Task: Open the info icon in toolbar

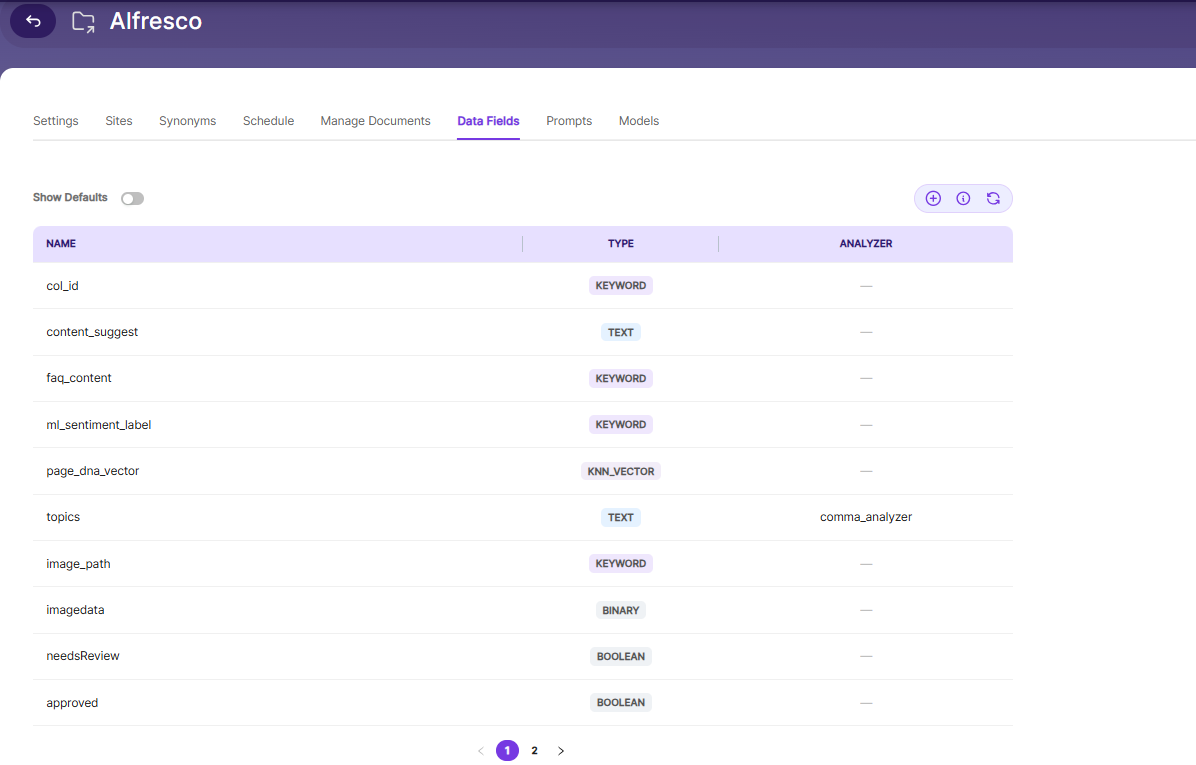Action: click(x=963, y=198)
